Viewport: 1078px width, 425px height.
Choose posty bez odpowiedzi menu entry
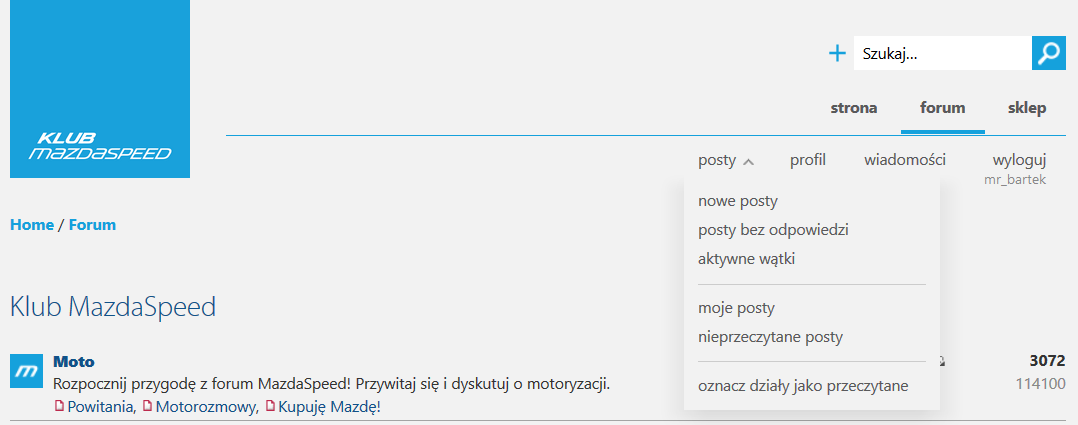(x=773, y=230)
